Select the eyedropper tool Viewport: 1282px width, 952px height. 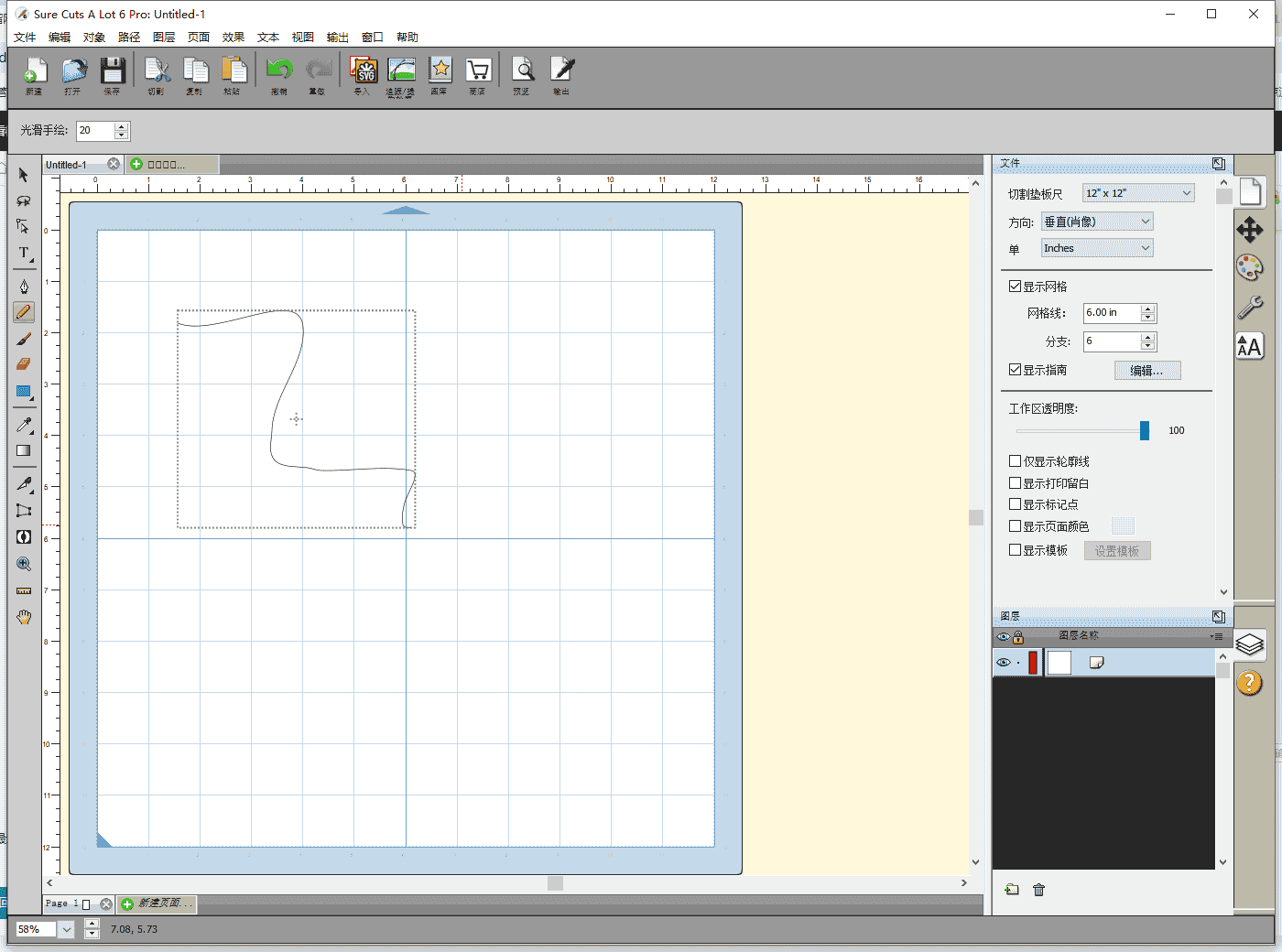pos(24,425)
